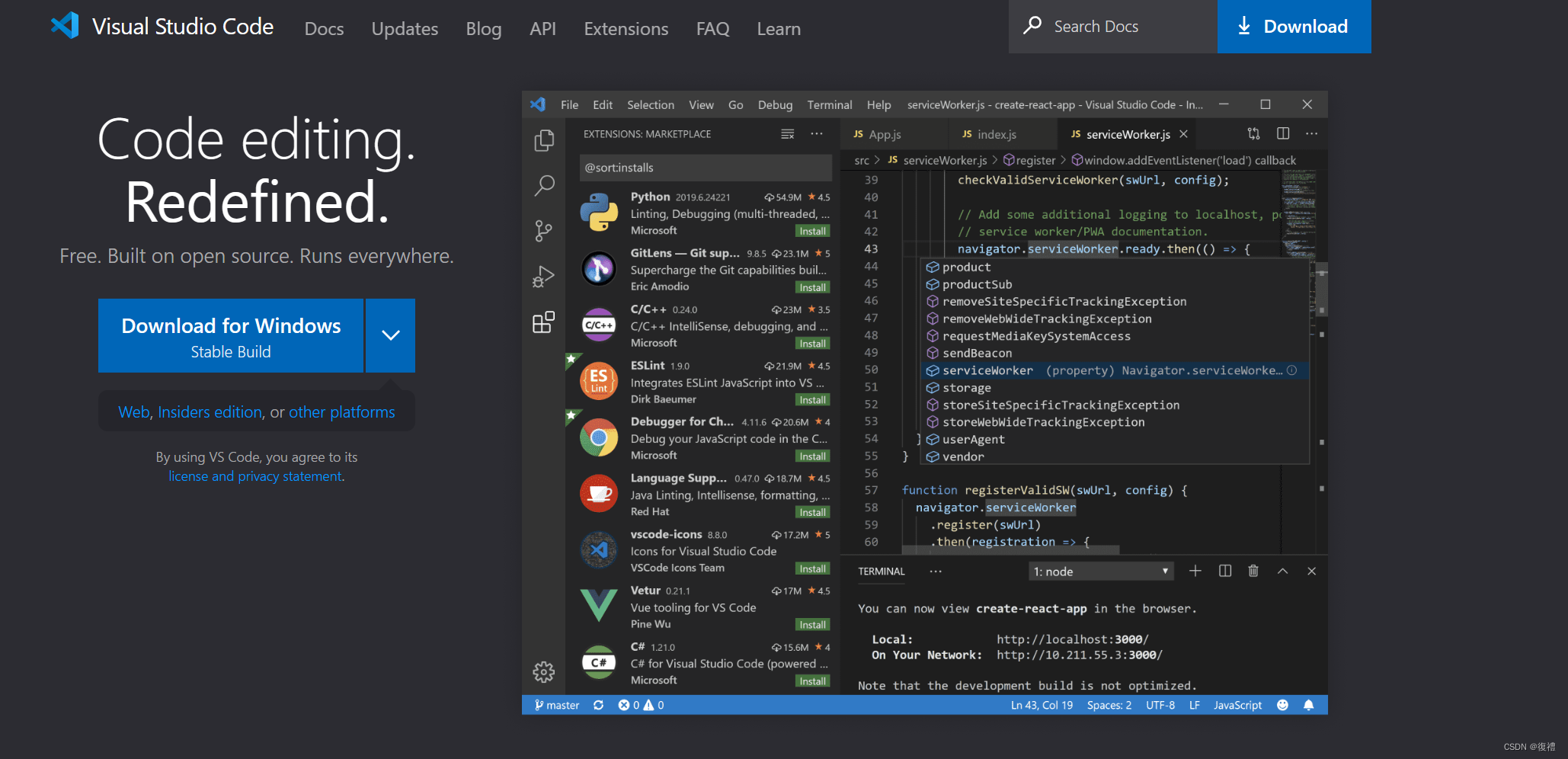Open the Selection menu
Image resolution: width=1568 pixels, height=759 pixels.
point(651,104)
